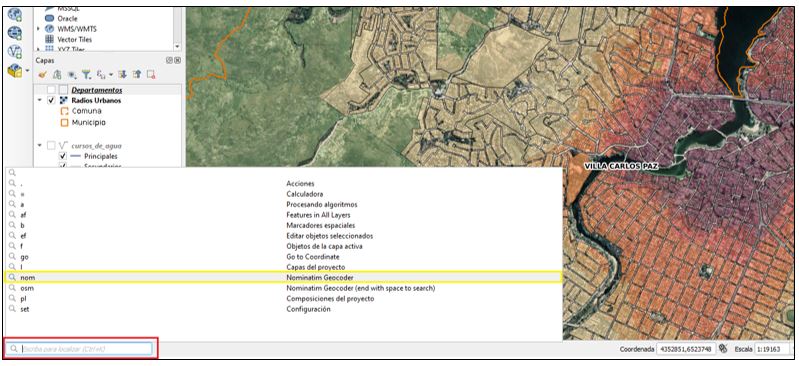Viewport: 799px width, 366px height.
Task: Uncheck the Radios Urbanos layer
Action: [51, 100]
